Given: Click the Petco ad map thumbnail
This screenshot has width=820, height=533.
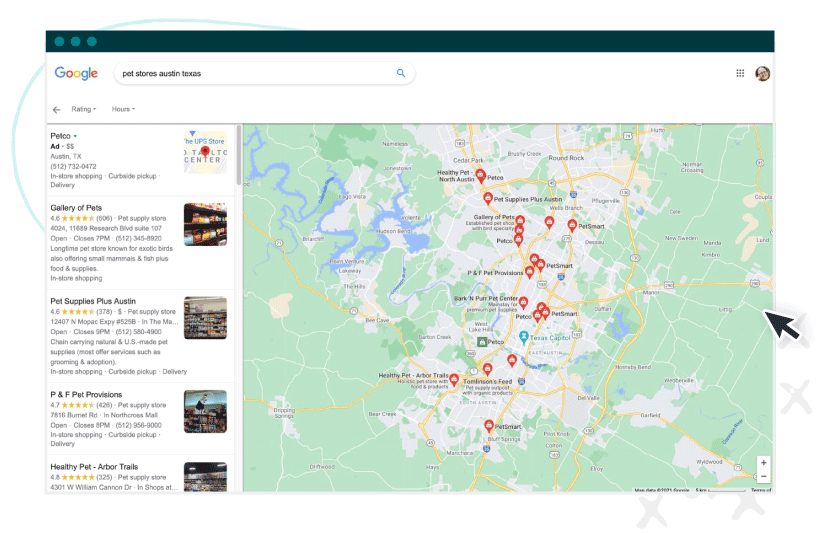Looking at the screenshot, I should 206,152.
